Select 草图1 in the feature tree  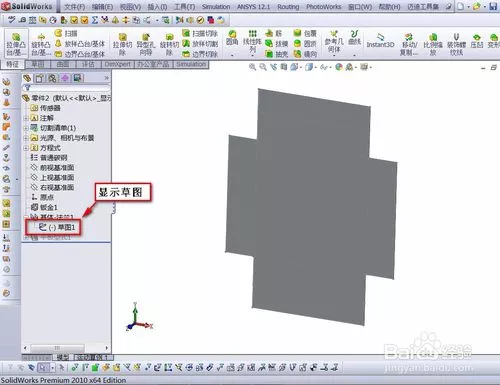point(57,227)
